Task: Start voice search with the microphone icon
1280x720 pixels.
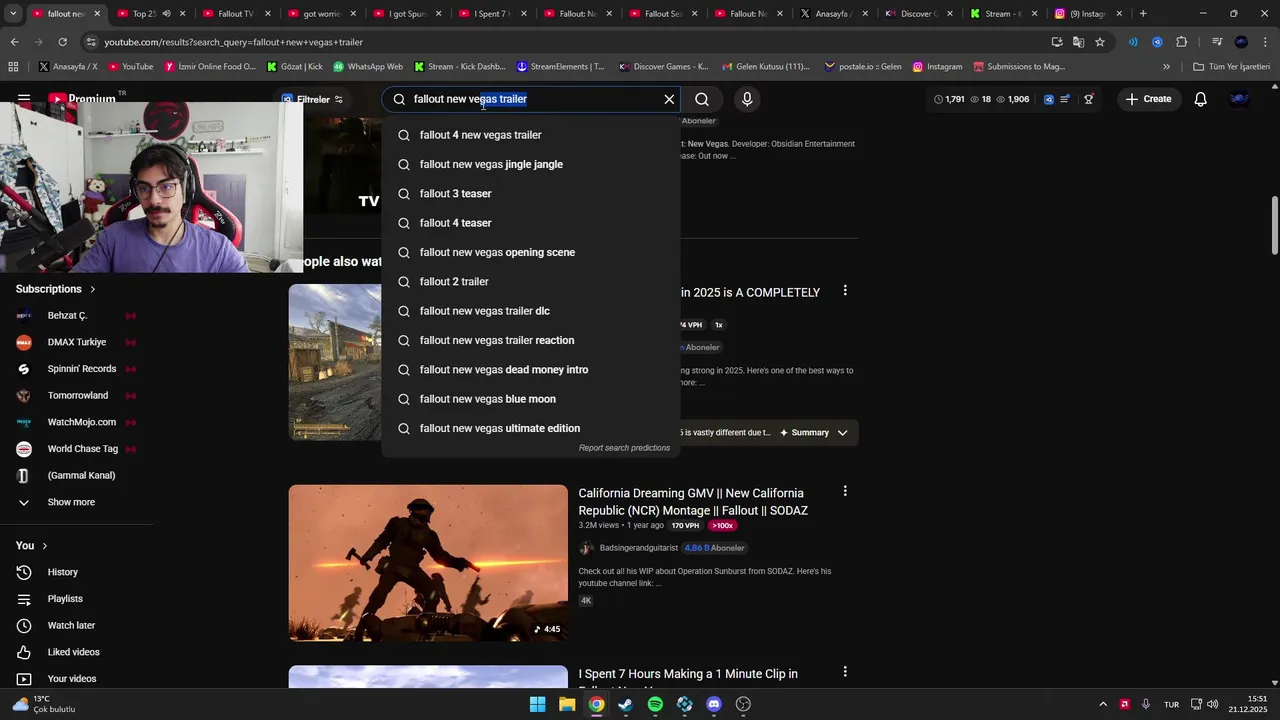Action: click(747, 99)
